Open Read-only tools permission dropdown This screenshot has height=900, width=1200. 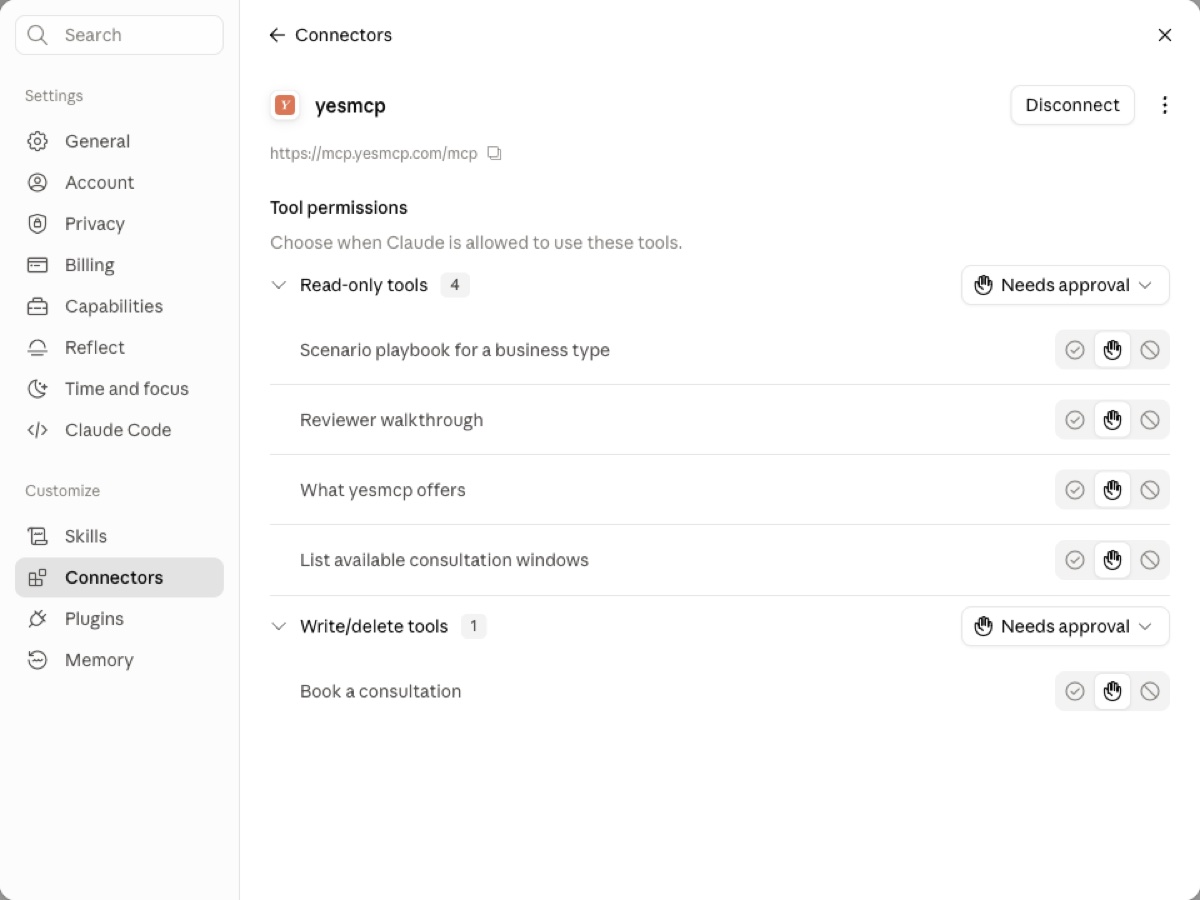(1065, 285)
